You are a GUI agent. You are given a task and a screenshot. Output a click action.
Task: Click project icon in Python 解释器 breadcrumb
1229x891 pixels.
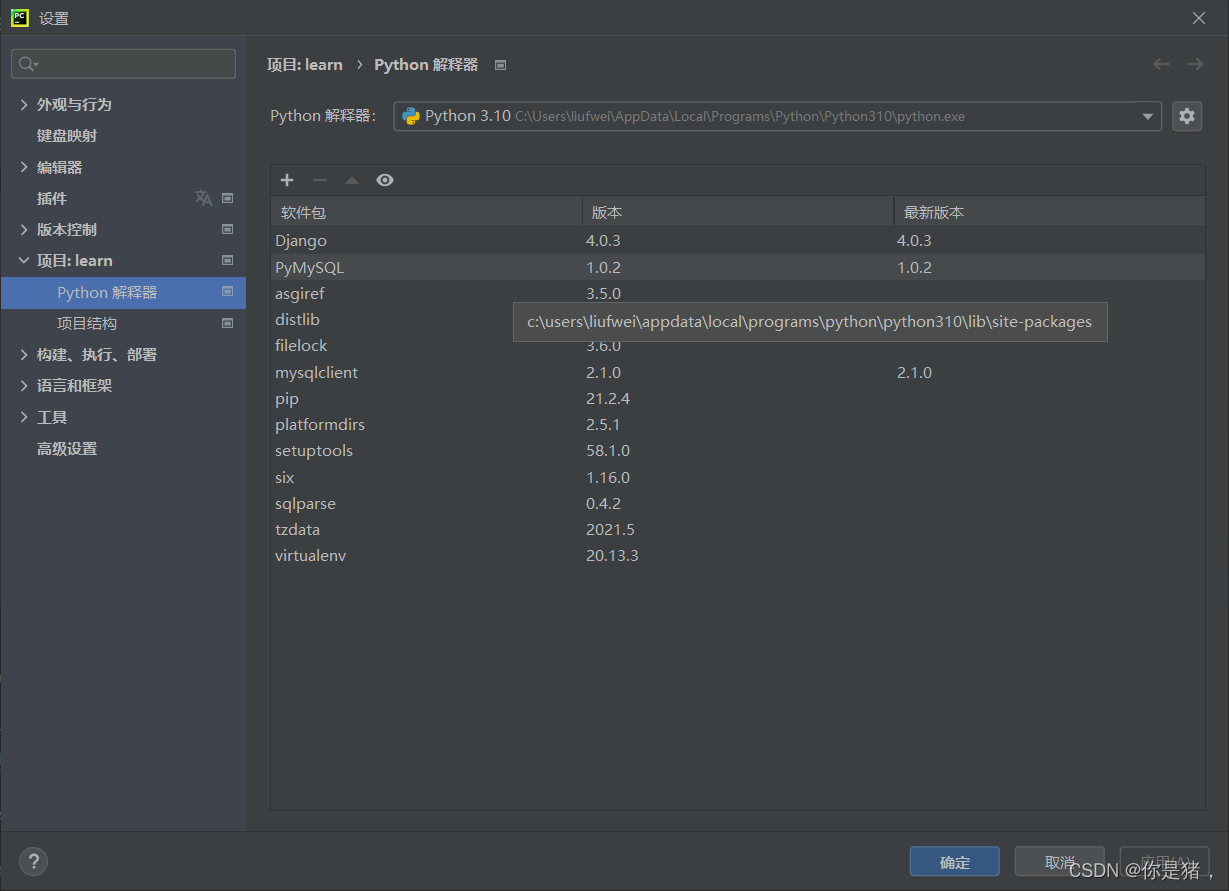point(501,65)
